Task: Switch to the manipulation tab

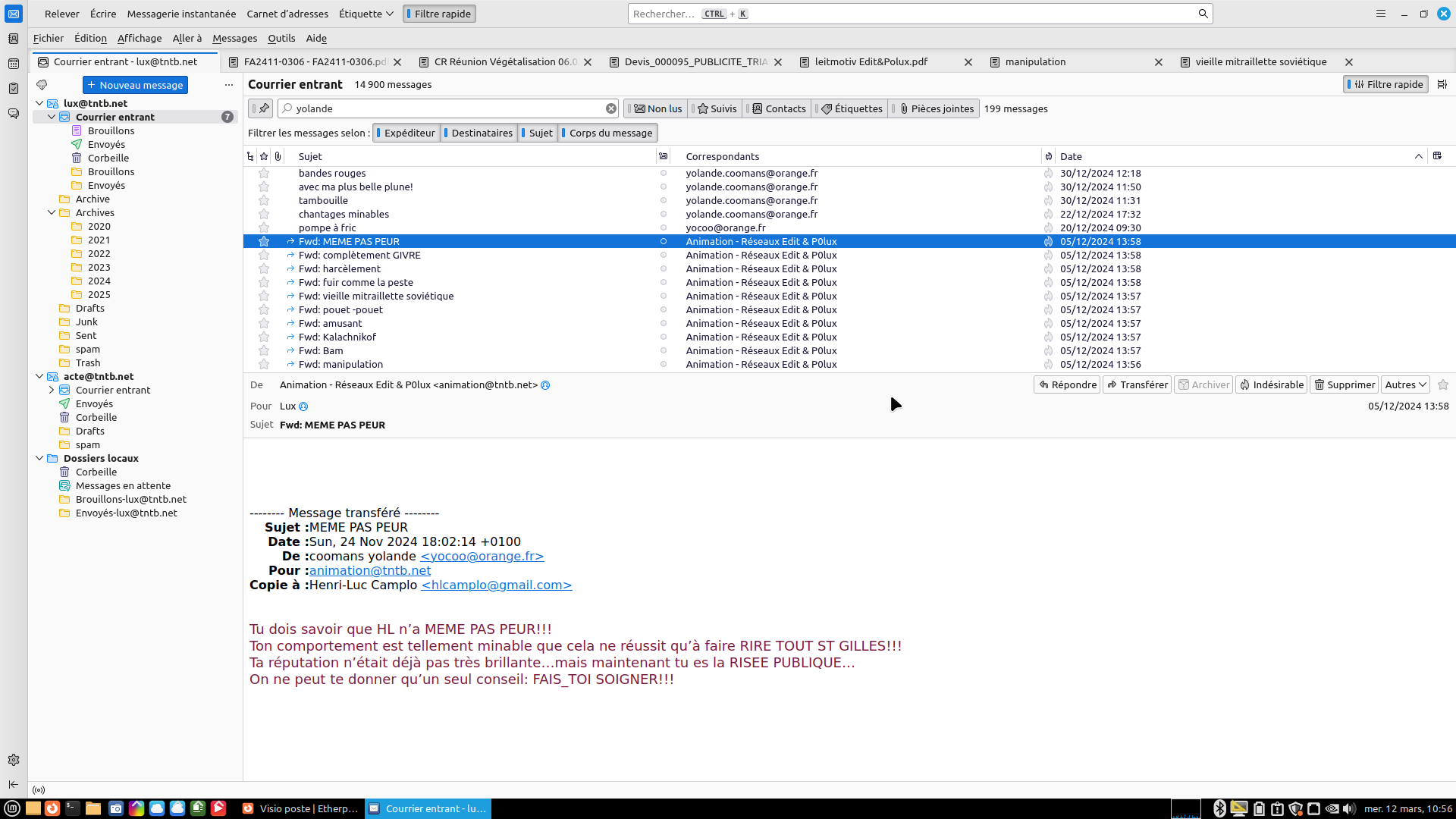Action: 1035,61
